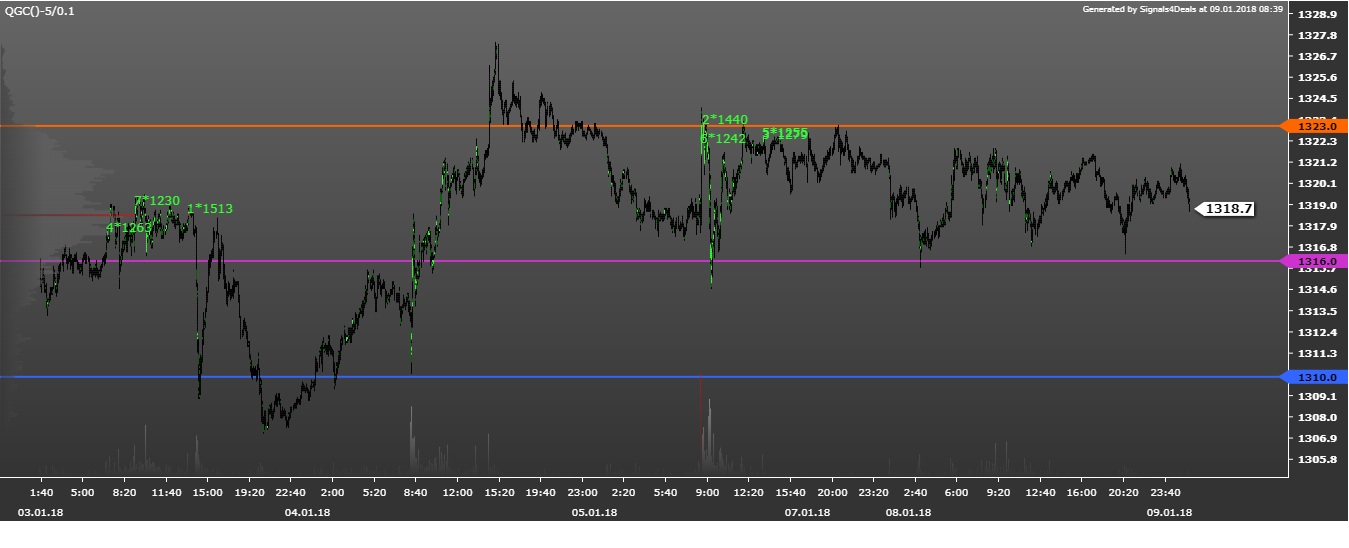Viewport: 1349px width, 548px height.
Task: Click the 6*1242 signal label
Action: [x=724, y=139]
